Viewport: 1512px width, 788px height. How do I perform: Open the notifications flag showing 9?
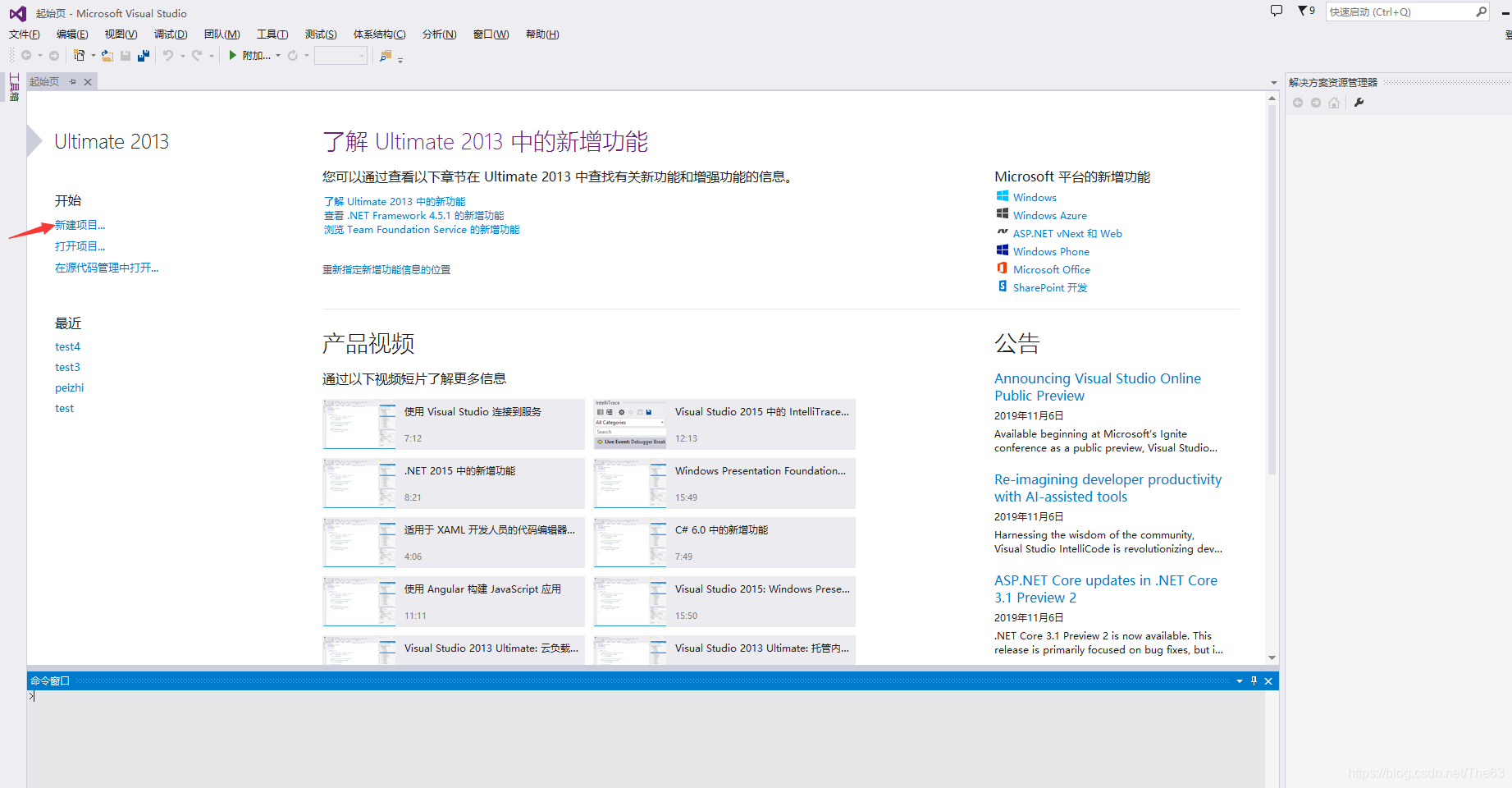pos(1306,11)
